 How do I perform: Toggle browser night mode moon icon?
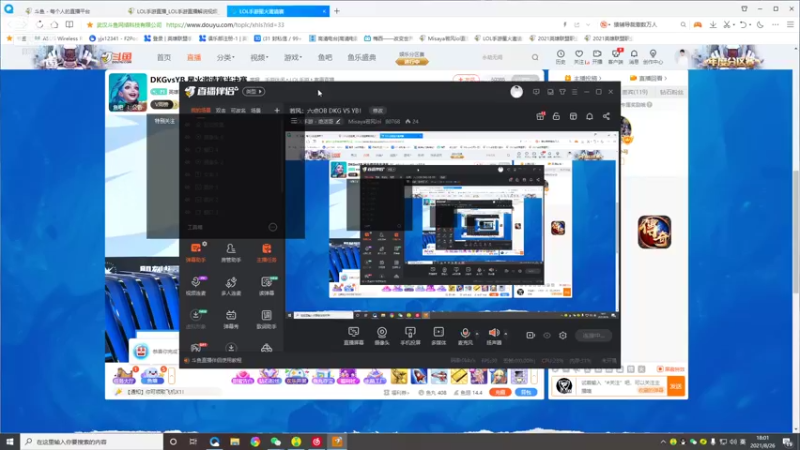click(760, 24)
